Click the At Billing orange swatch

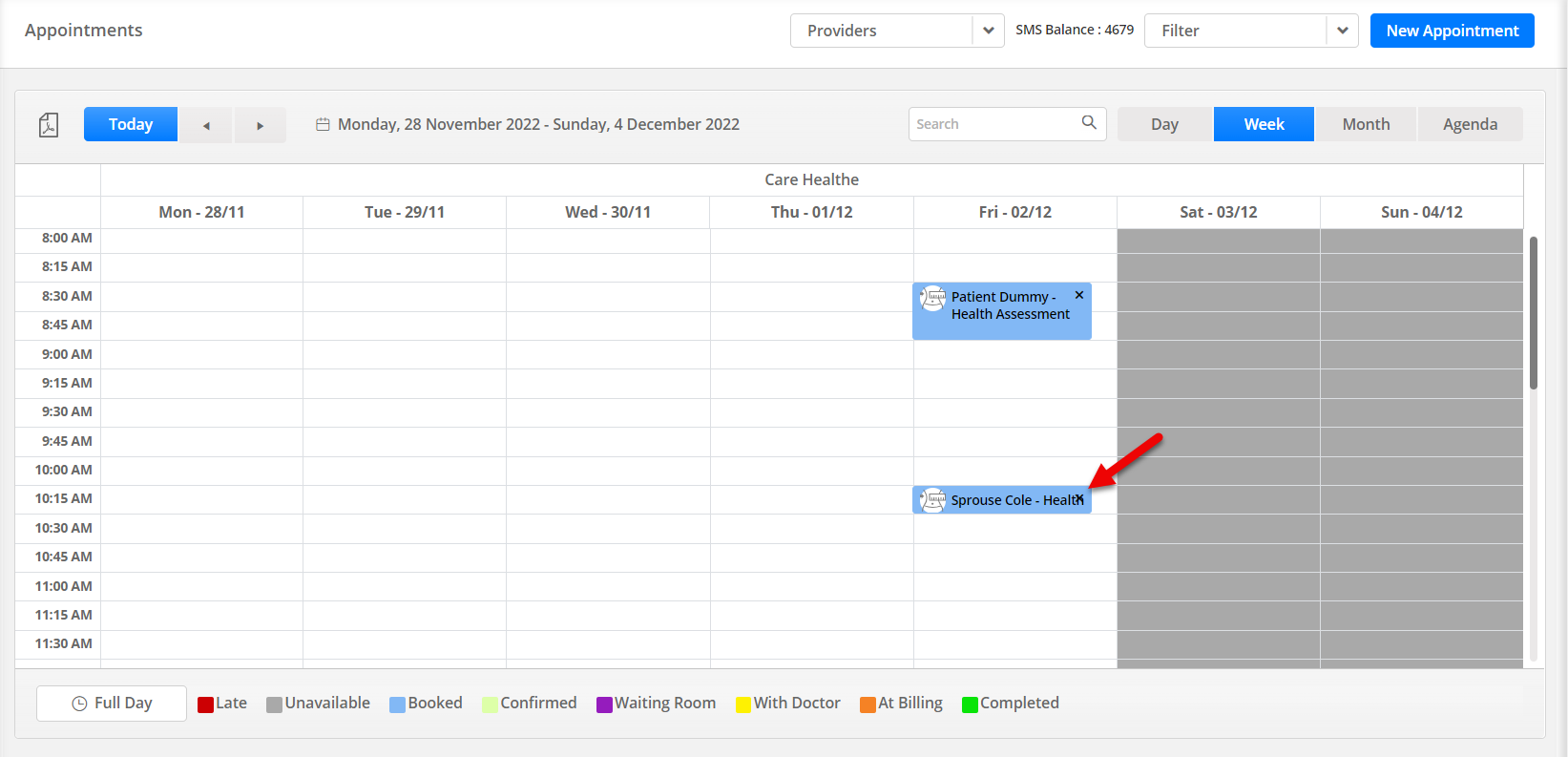click(x=868, y=704)
